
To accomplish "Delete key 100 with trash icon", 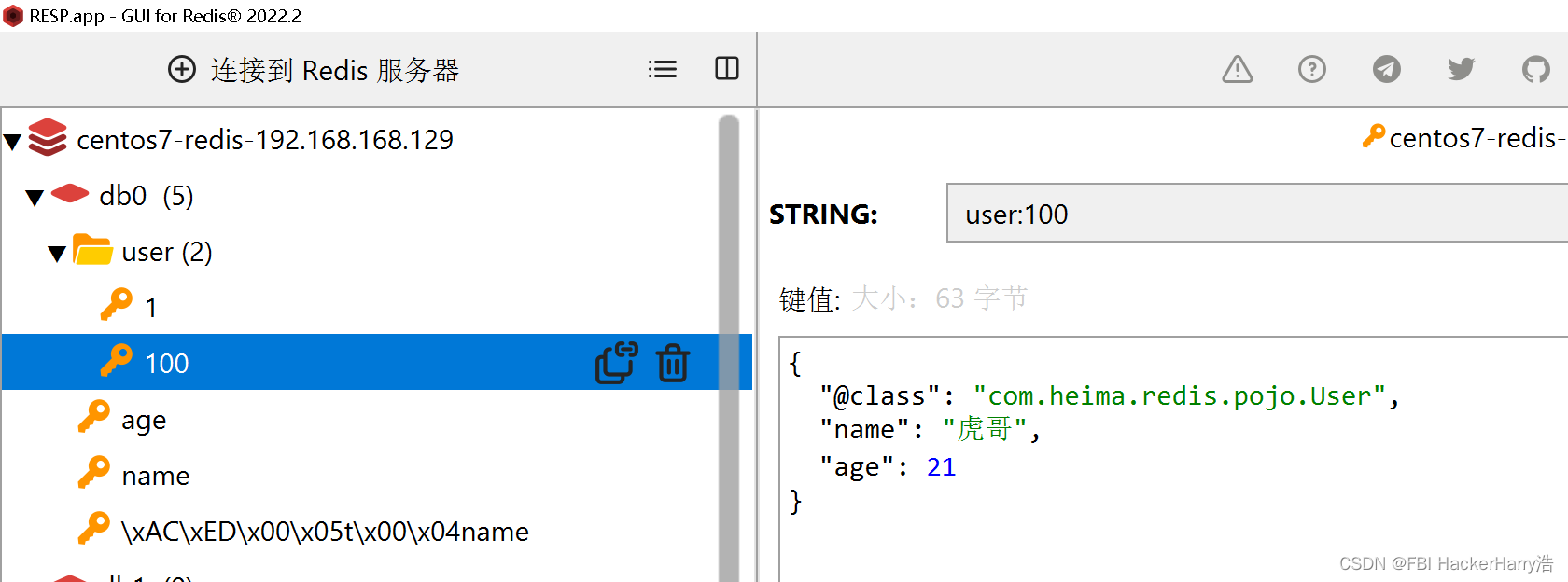I will point(673,363).
